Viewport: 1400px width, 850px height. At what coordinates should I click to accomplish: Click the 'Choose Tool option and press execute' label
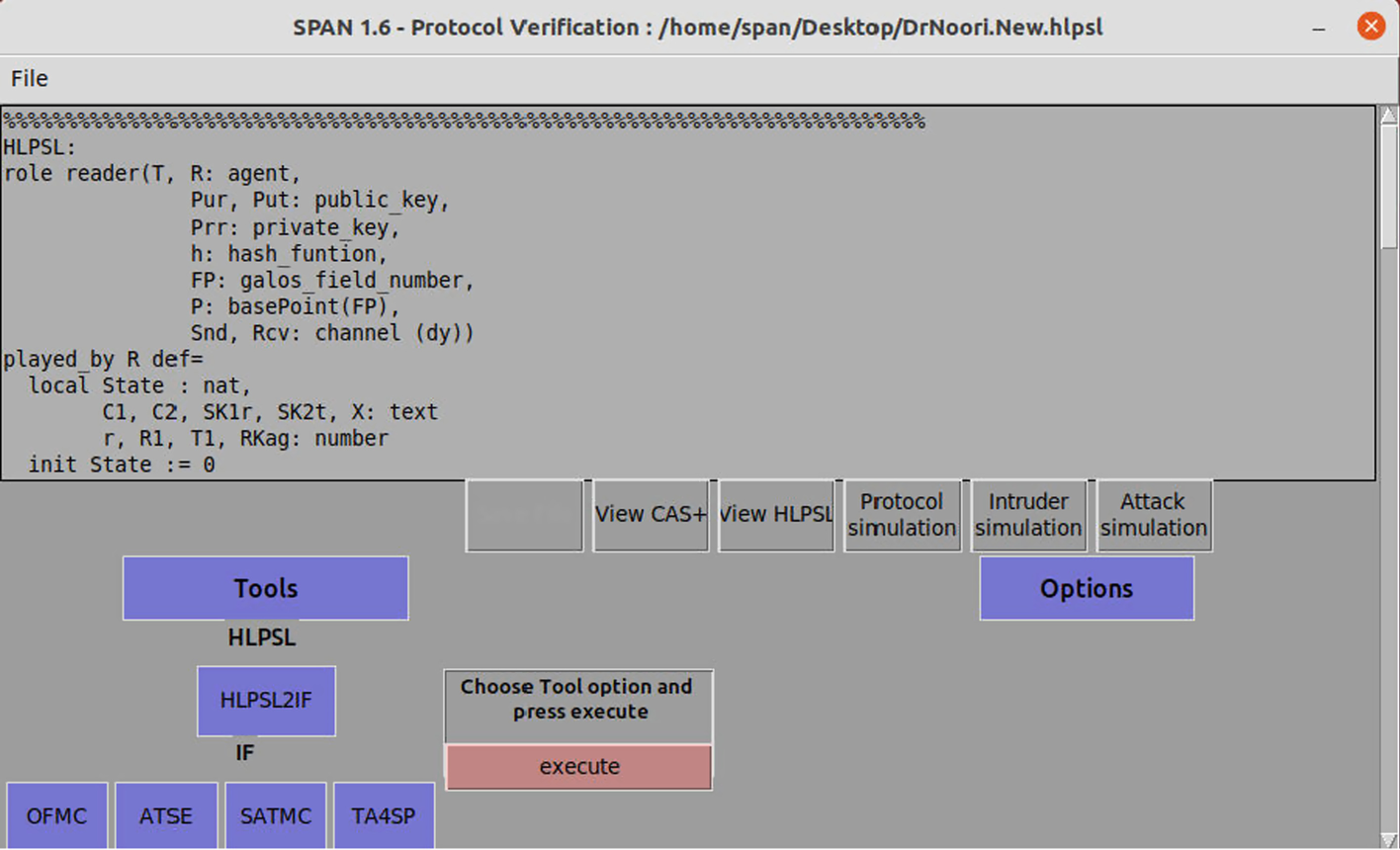(577, 699)
